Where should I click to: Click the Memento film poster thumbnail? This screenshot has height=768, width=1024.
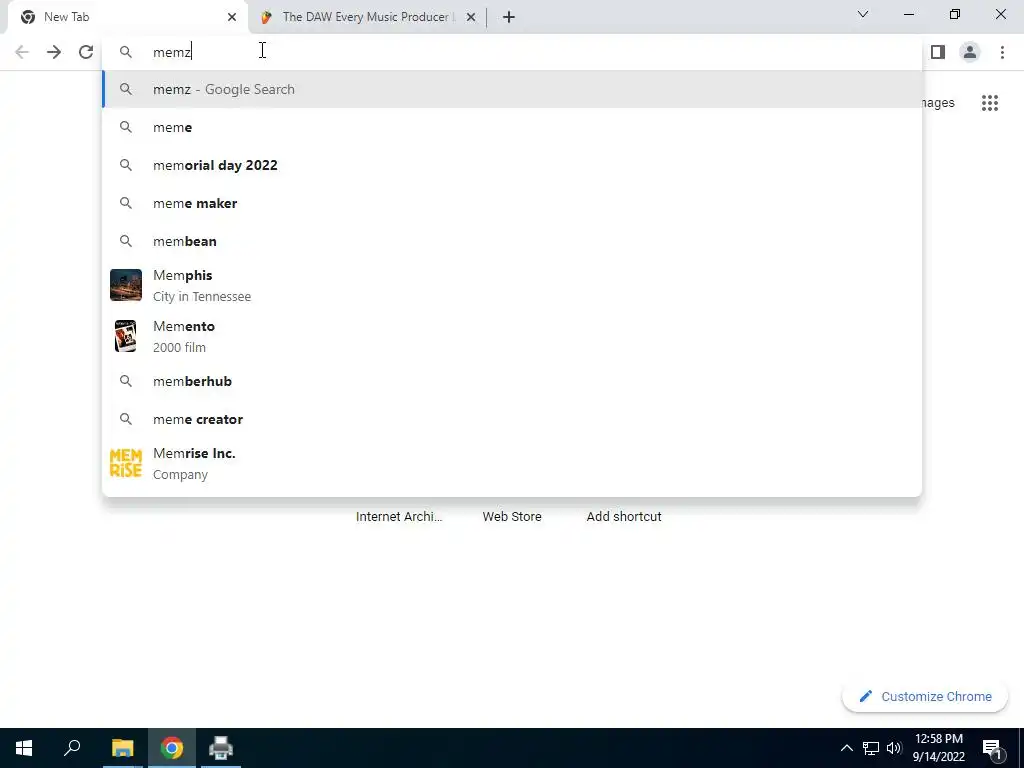[125, 336]
